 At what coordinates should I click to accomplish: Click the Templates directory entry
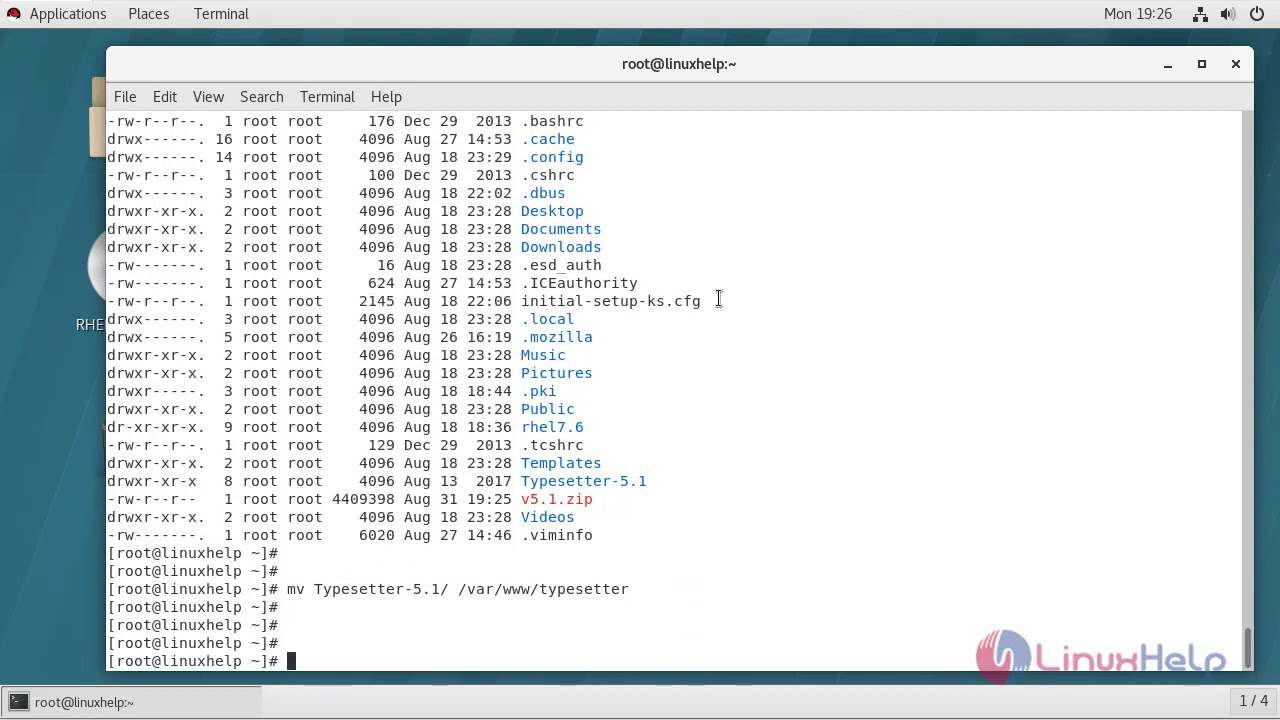(560, 463)
